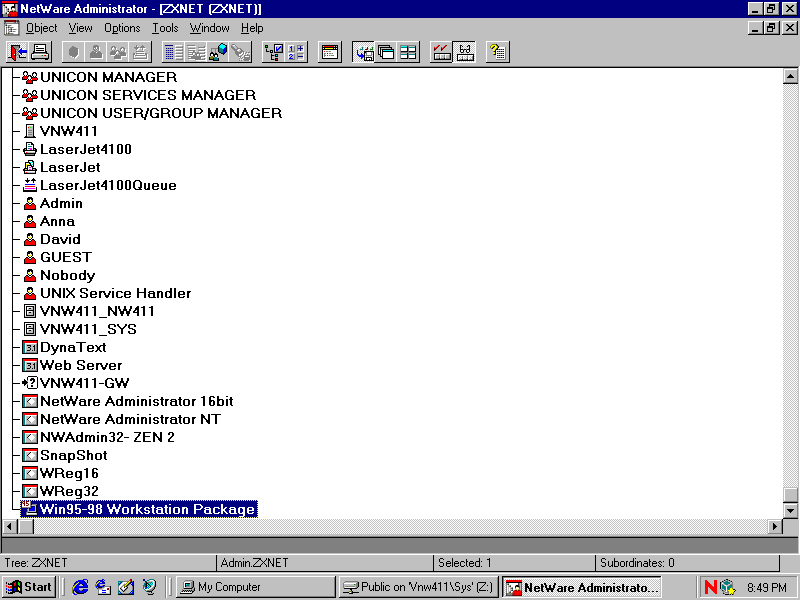Image resolution: width=800 pixels, height=600 pixels.
Task: Click the trustees icon with blue cube
Action: point(218,52)
